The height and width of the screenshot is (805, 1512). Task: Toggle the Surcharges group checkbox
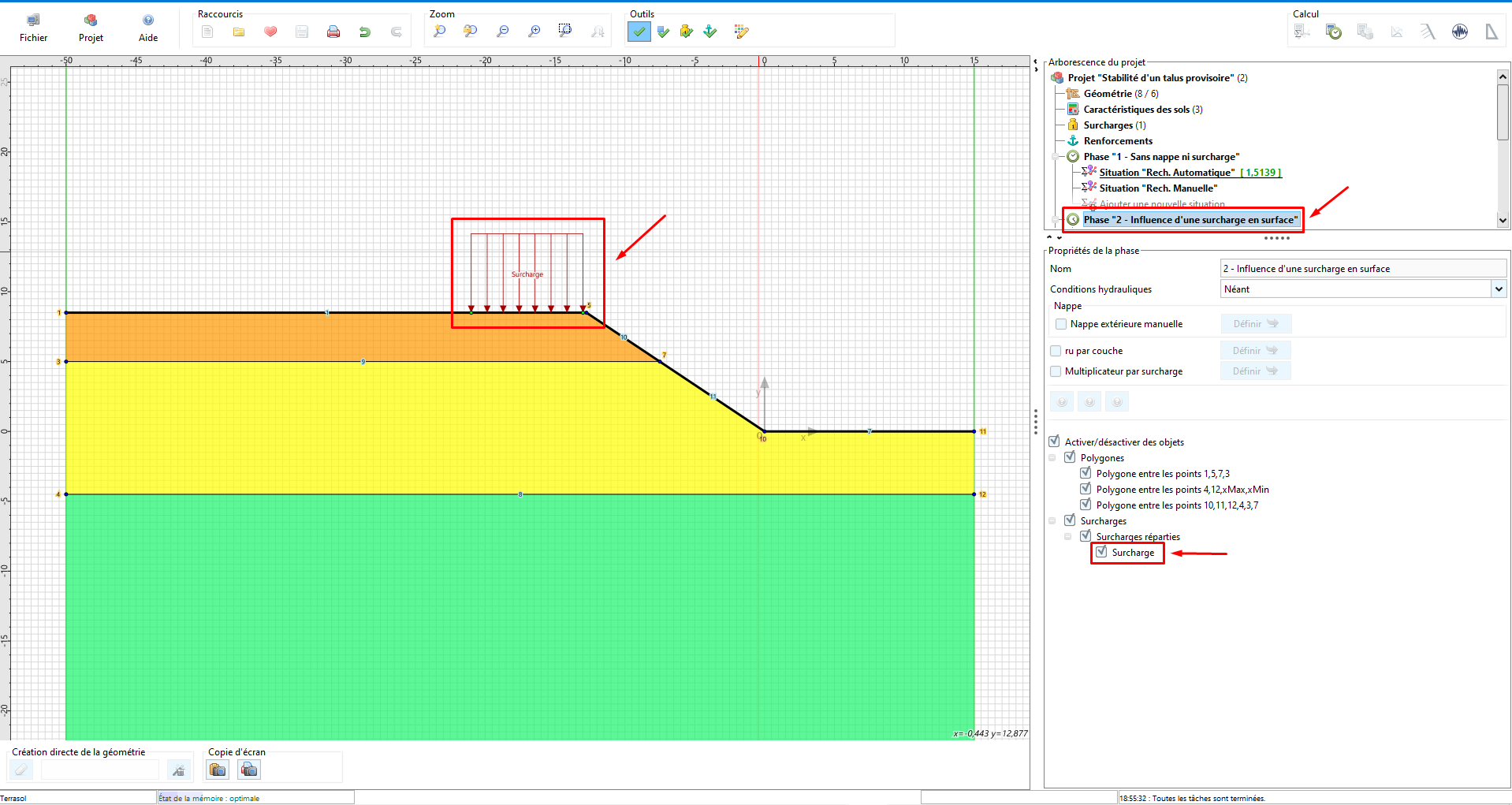[1071, 520]
